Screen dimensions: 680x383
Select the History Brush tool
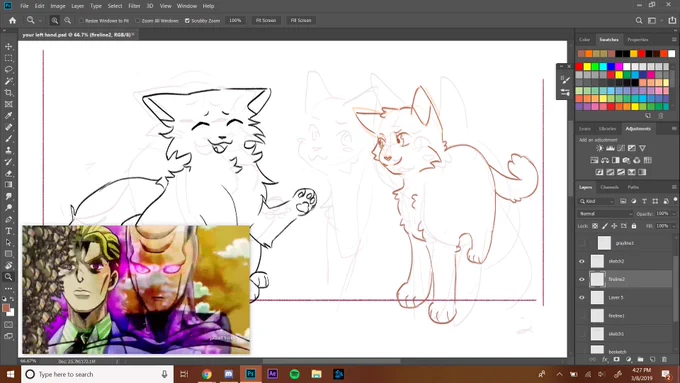pos(8,162)
